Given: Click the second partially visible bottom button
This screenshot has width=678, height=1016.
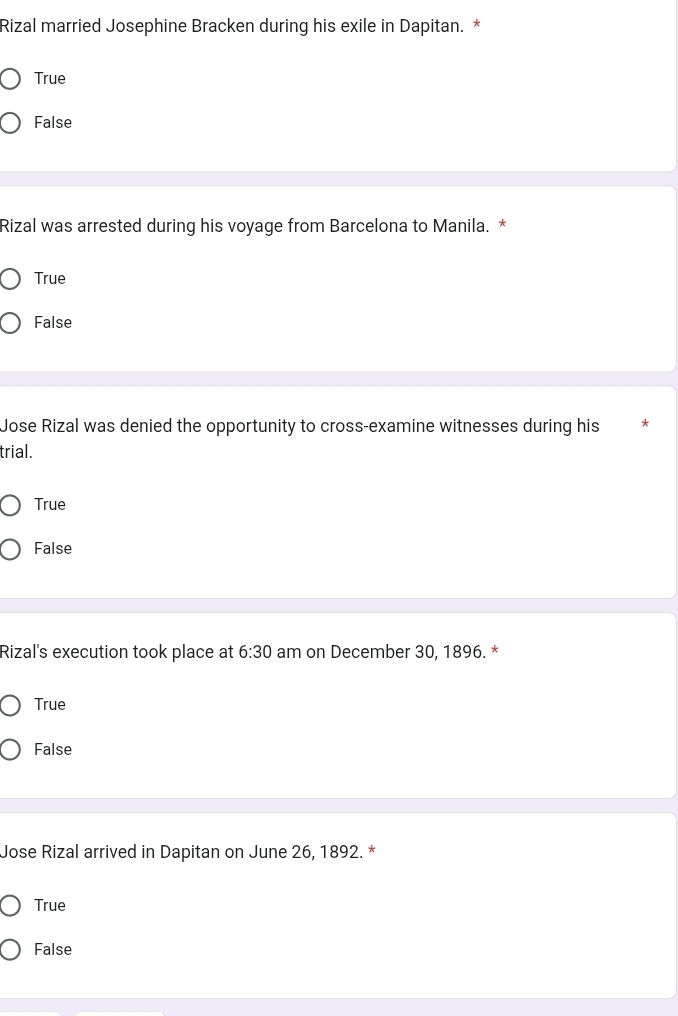Looking at the screenshot, I should click(119, 1013).
